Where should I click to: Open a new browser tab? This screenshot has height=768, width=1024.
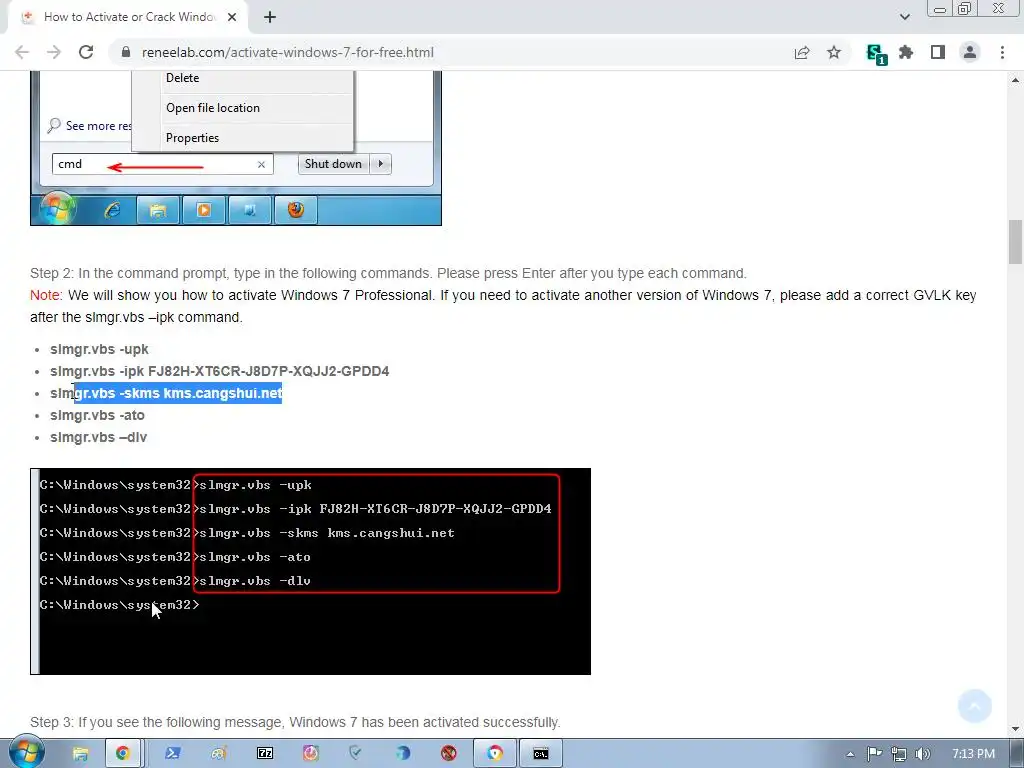point(270,18)
